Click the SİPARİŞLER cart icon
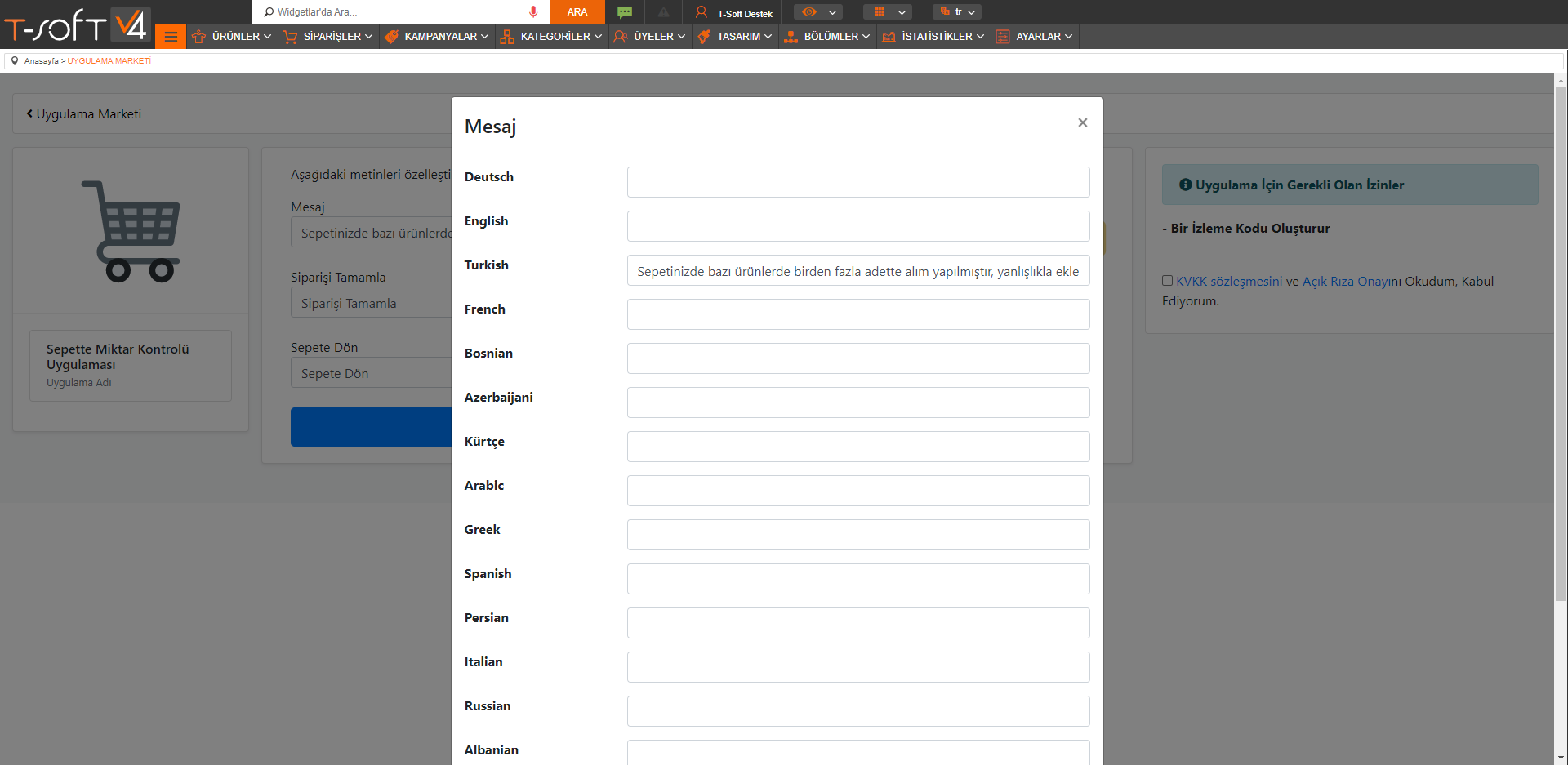This screenshot has width=1568, height=765. [290, 37]
